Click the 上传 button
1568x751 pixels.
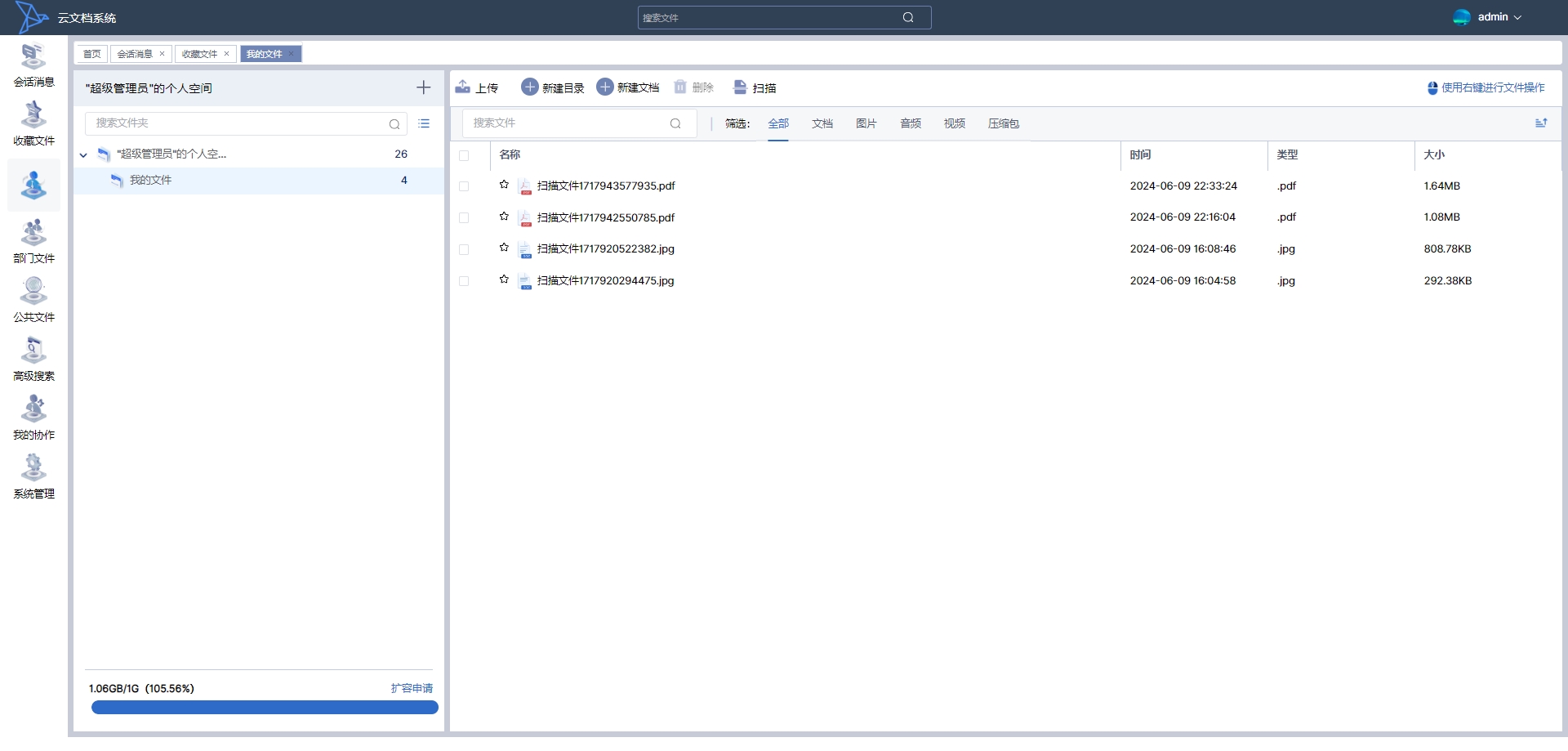(477, 87)
